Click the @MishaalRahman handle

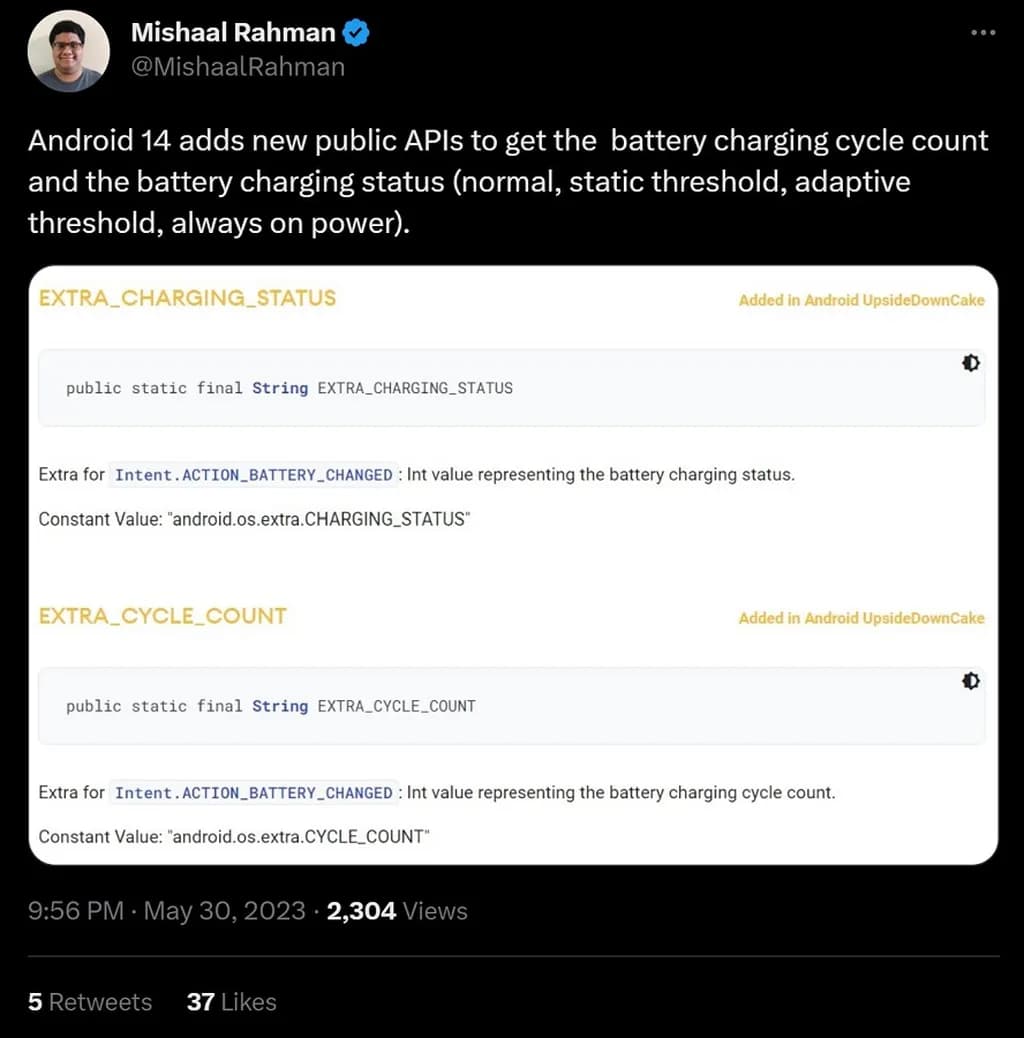click(x=238, y=67)
